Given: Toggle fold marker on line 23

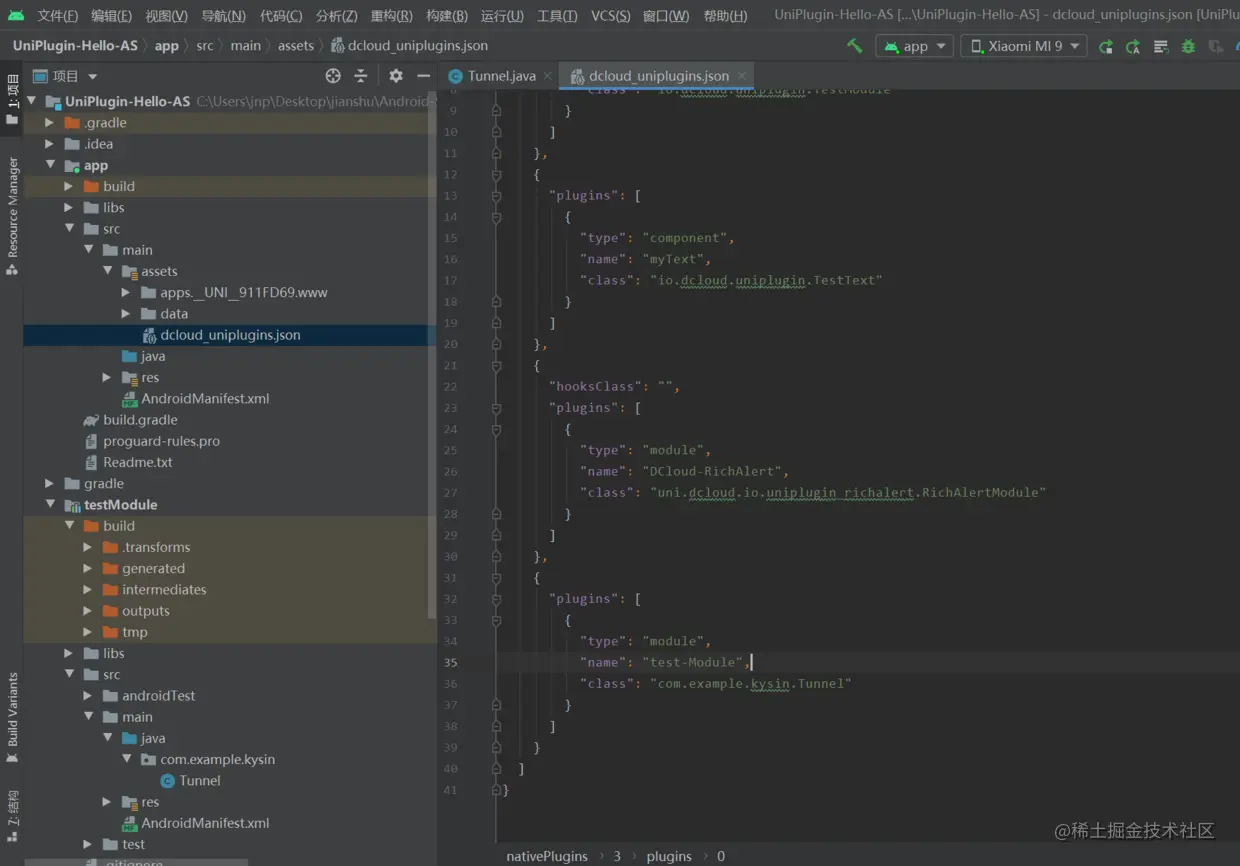Looking at the screenshot, I should (x=496, y=407).
